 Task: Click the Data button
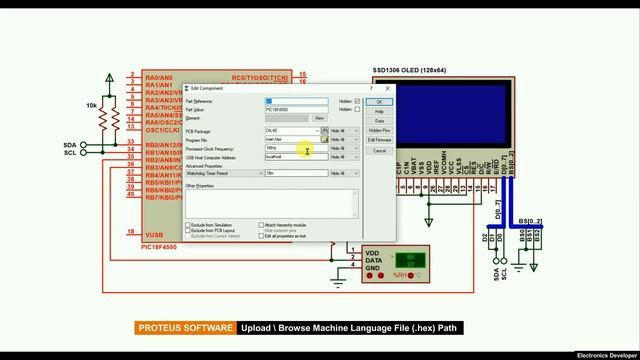(379, 121)
